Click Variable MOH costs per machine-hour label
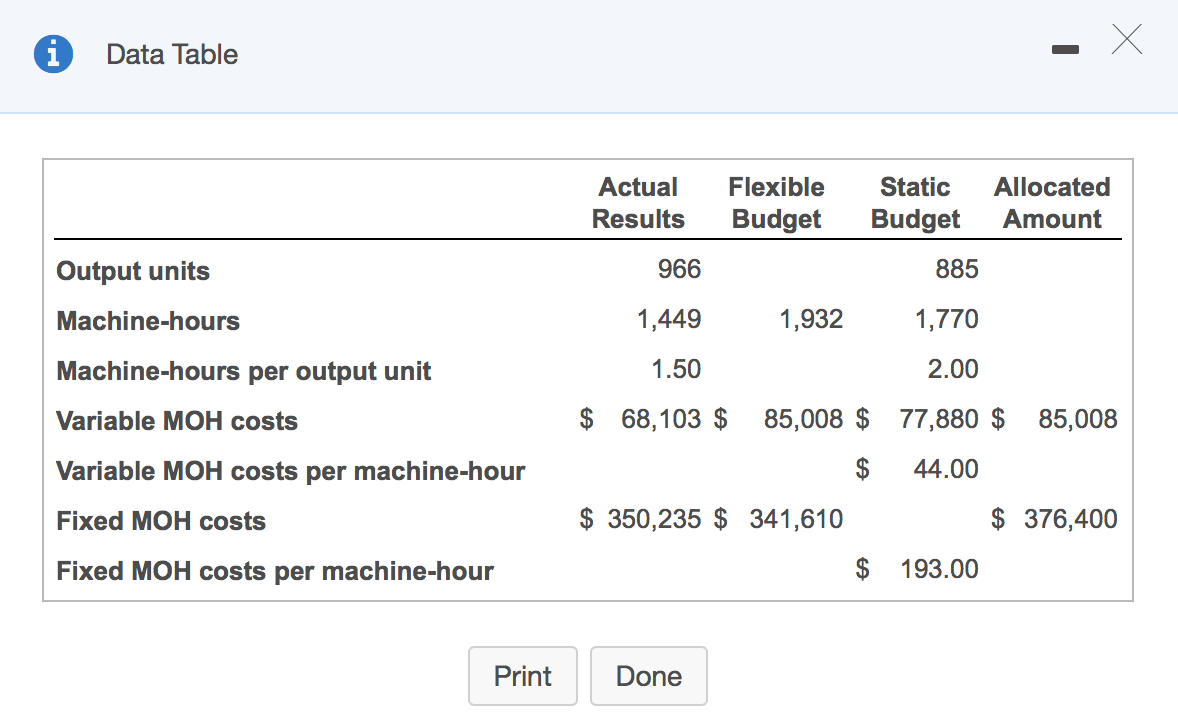The height and width of the screenshot is (724, 1178). [291, 472]
